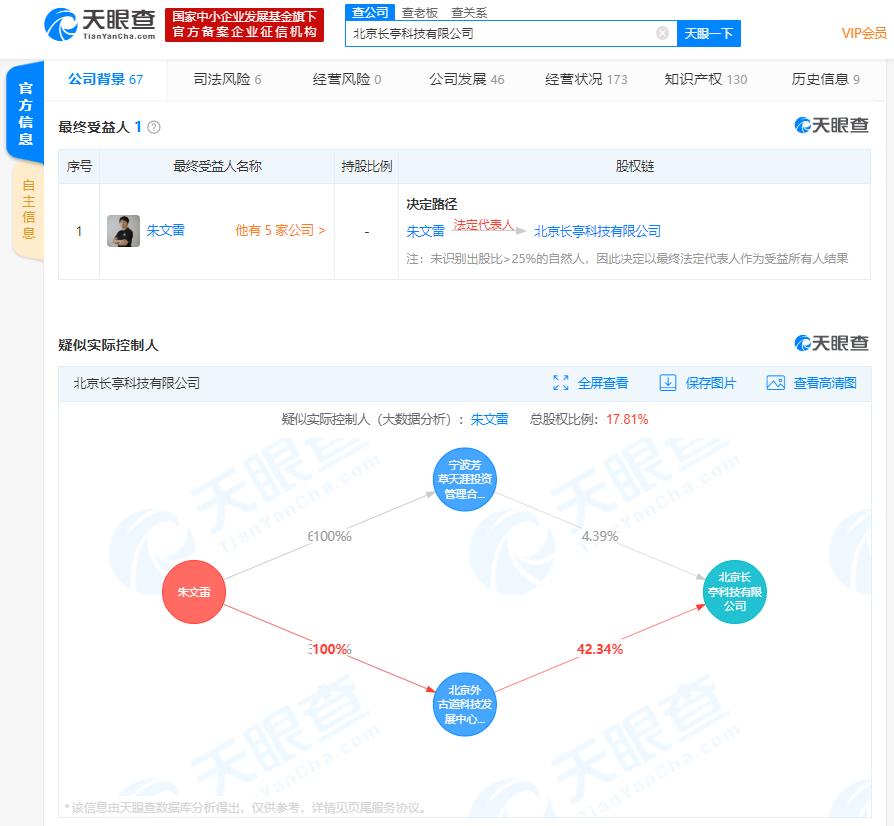This screenshot has height=826, width=894.
Task: Select the 宁波芳草天涯投资 node
Action: point(465,479)
